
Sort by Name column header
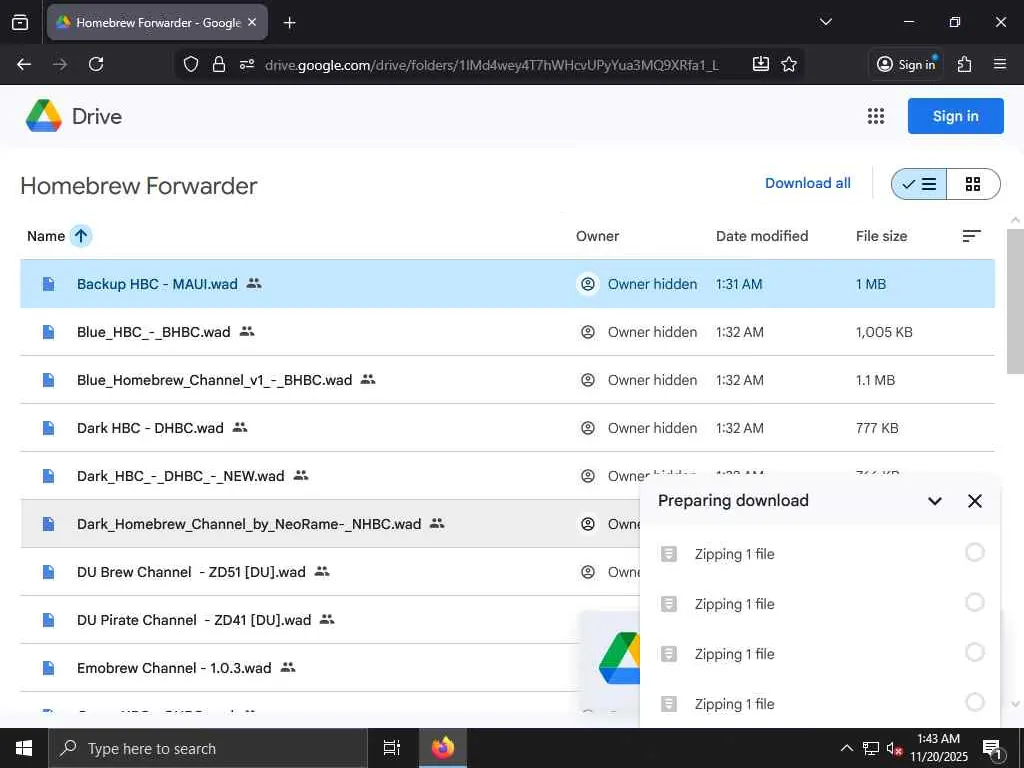coord(46,236)
